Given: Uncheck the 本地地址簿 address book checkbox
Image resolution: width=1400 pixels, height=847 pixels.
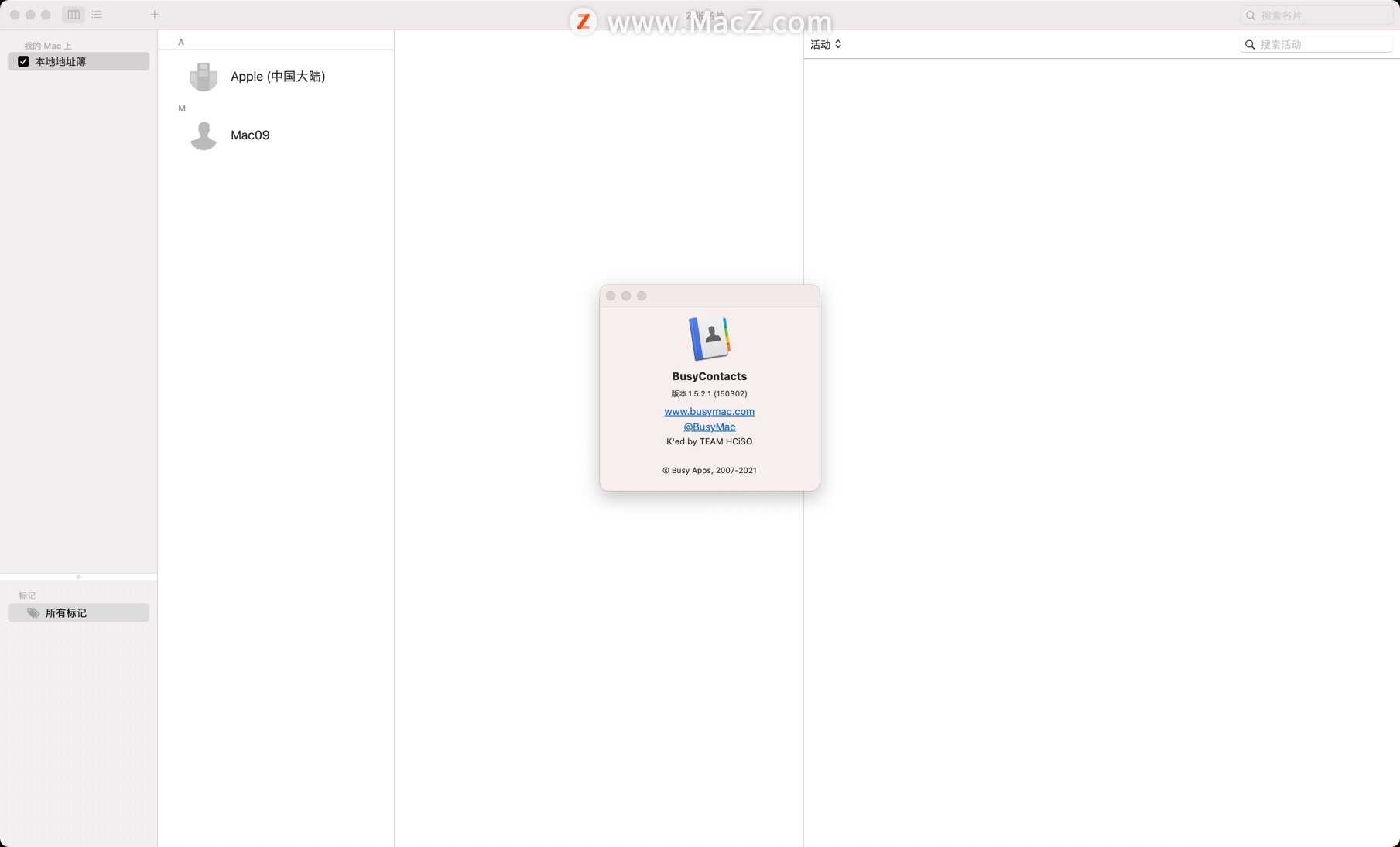Looking at the screenshot, I should click(x=23, y=61).
